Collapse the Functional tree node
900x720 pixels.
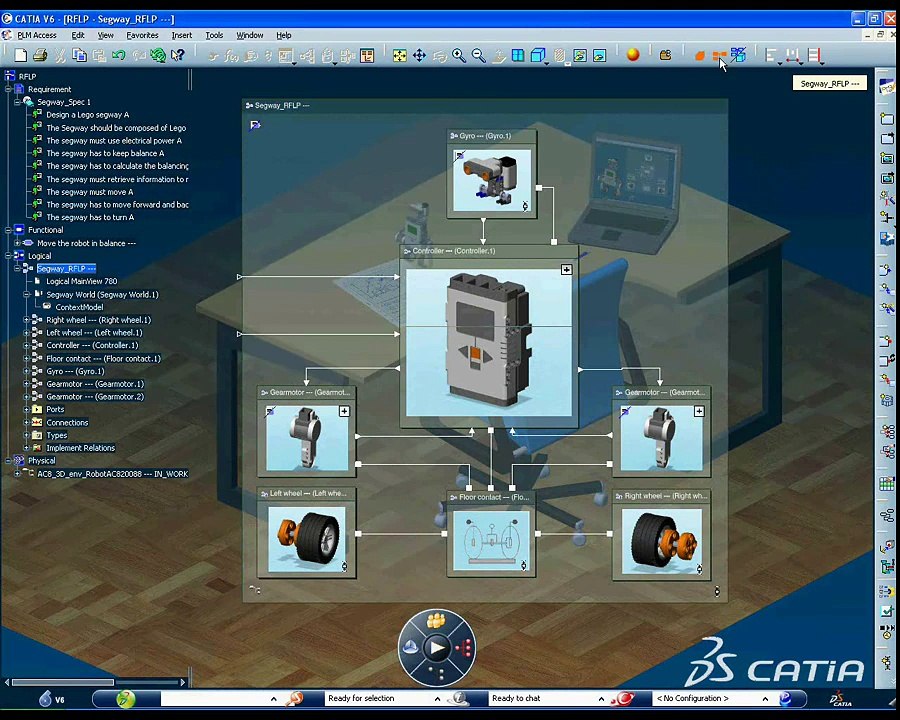(x=8, y=230)
